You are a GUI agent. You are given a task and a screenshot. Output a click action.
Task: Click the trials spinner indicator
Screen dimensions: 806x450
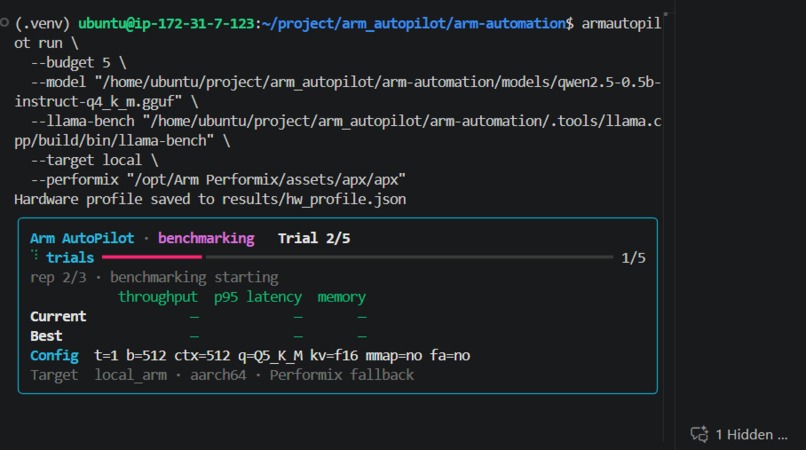point(34,255)
